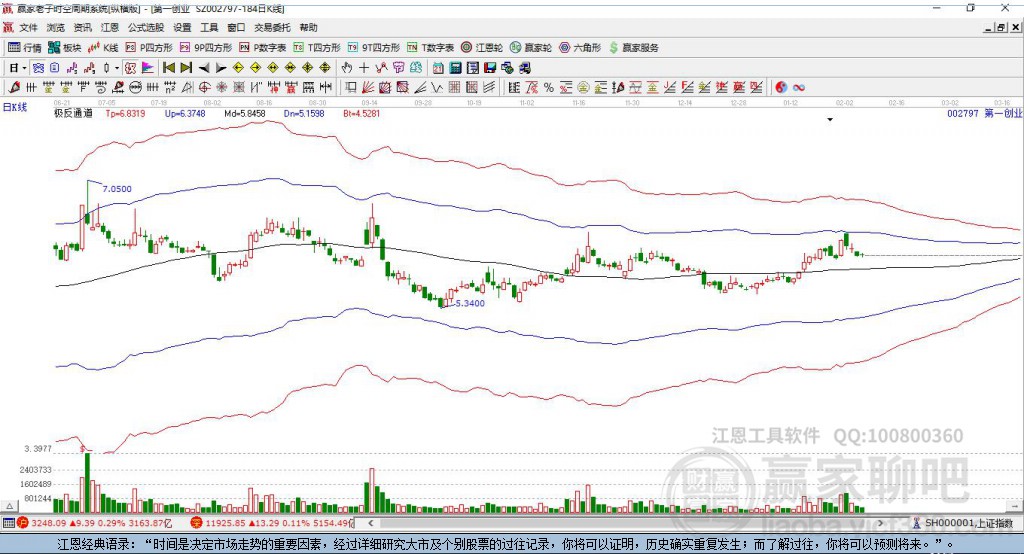Open the 窗口 menu
Viewport: 1024px width, 554px height.
coord(236,27)
